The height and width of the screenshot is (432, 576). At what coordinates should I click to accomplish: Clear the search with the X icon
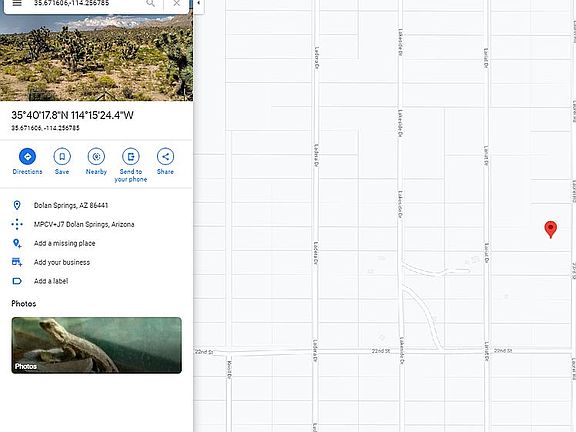[177, 3]
